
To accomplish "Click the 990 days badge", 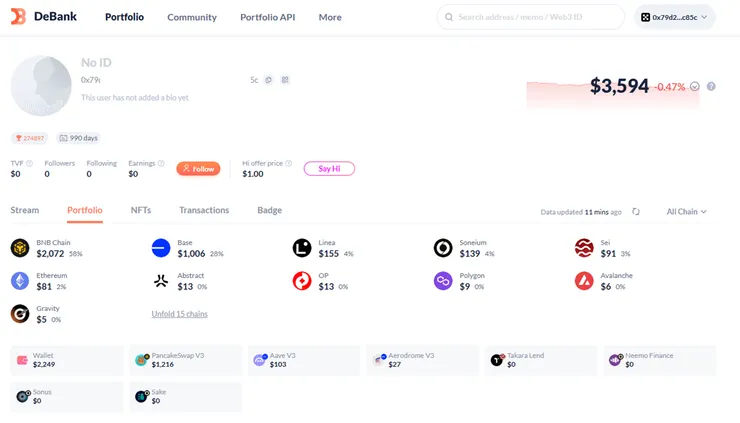I will tap(79, 138).
